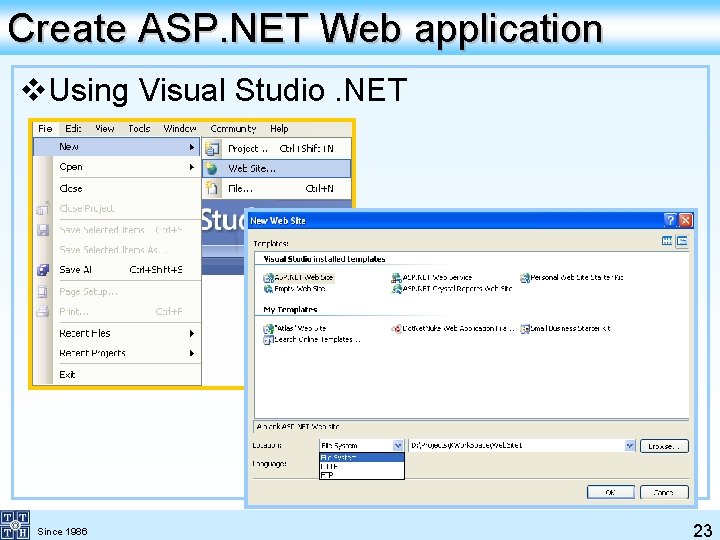The width and height of the screenshot is (720, 540).
Task: Open the project path dropdown arrow
Action: 630,445
